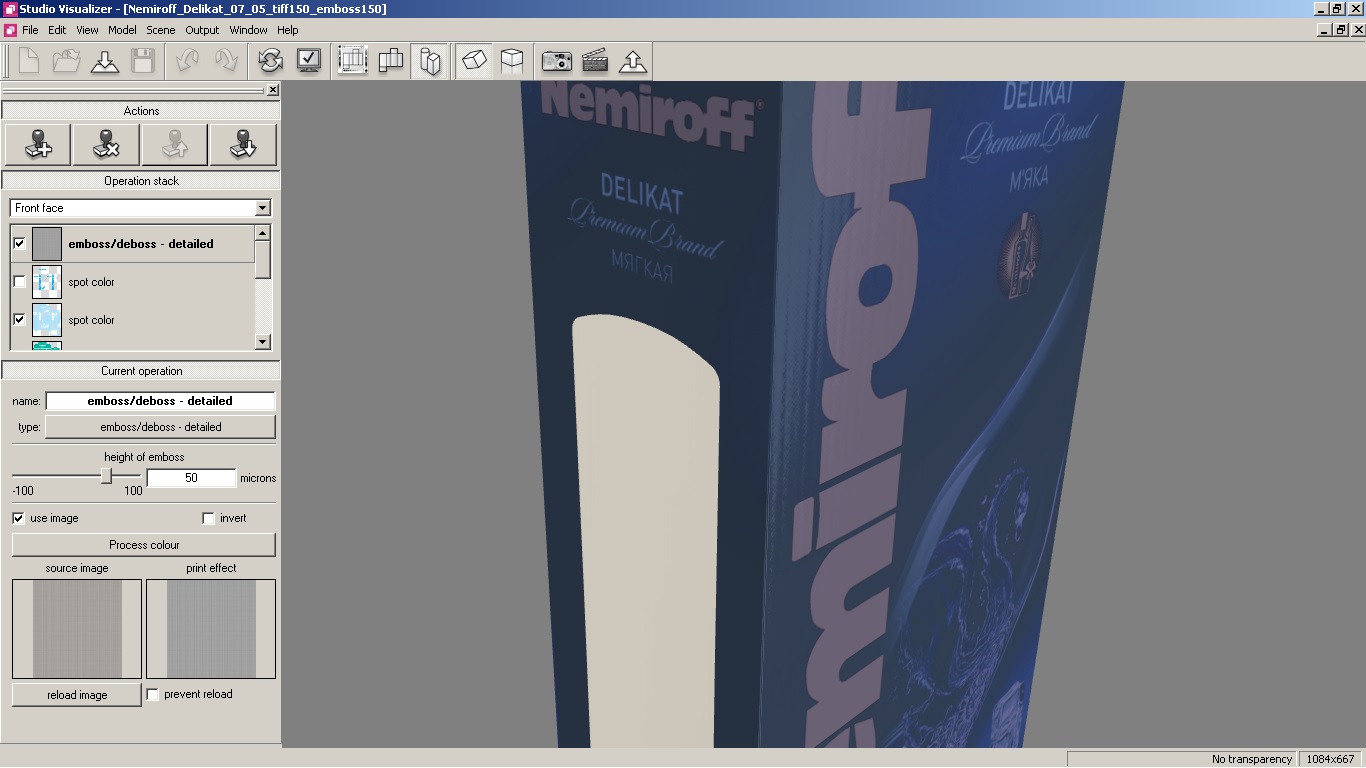Click the height of emboss slider handle
The image size is (1366, 768).
coord(106,477)
